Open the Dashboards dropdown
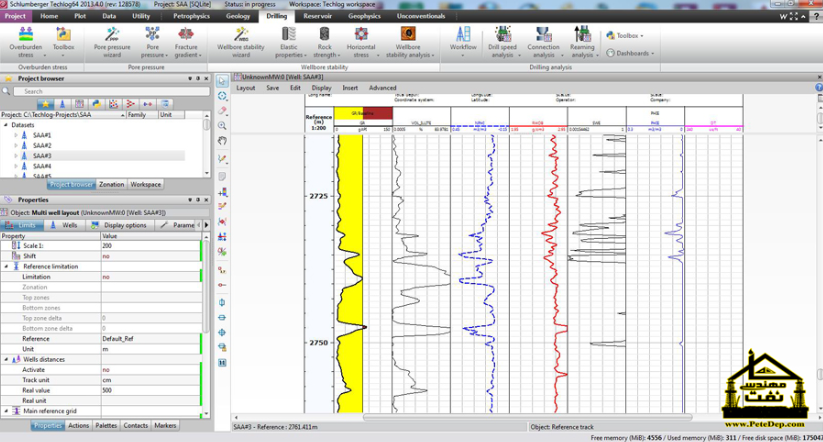 click(632, 53)
